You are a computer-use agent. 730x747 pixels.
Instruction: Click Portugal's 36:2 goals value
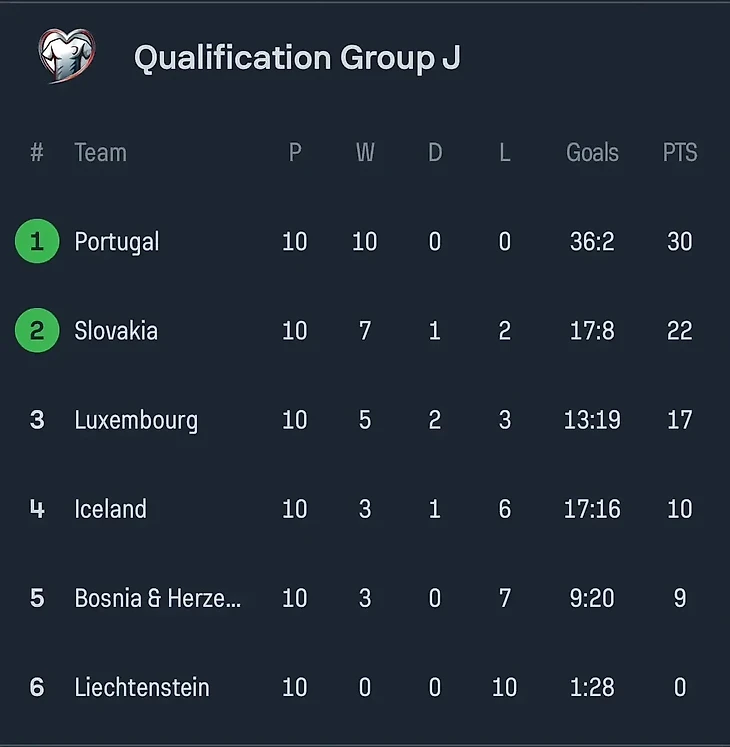pyautogui.click(x=592, y=242)
